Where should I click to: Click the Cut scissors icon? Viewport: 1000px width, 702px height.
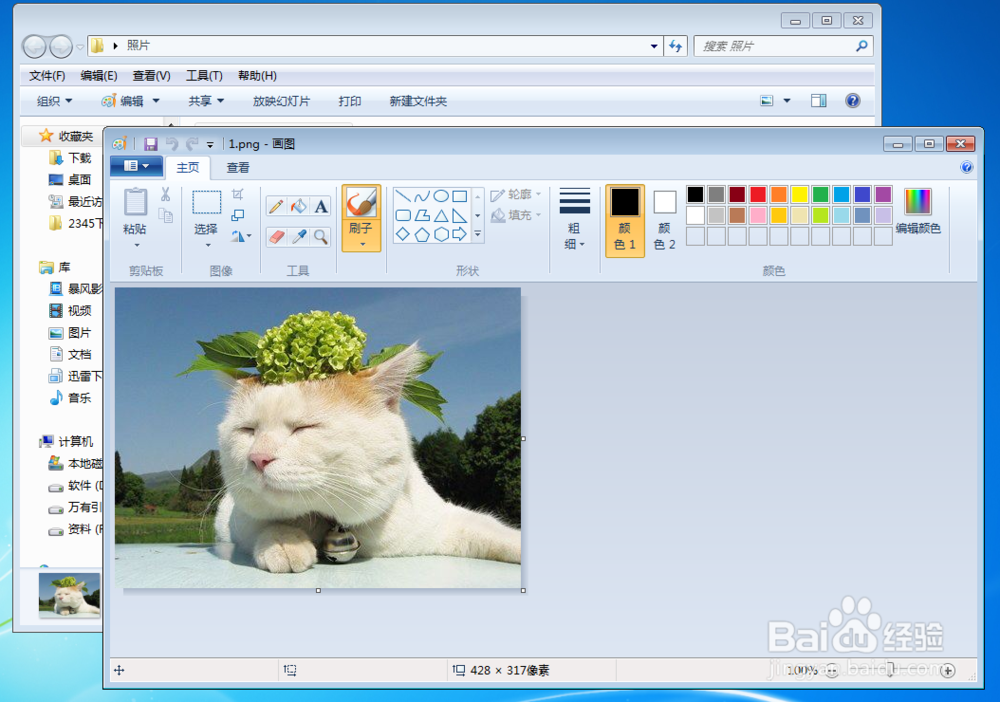coord(166,194)
